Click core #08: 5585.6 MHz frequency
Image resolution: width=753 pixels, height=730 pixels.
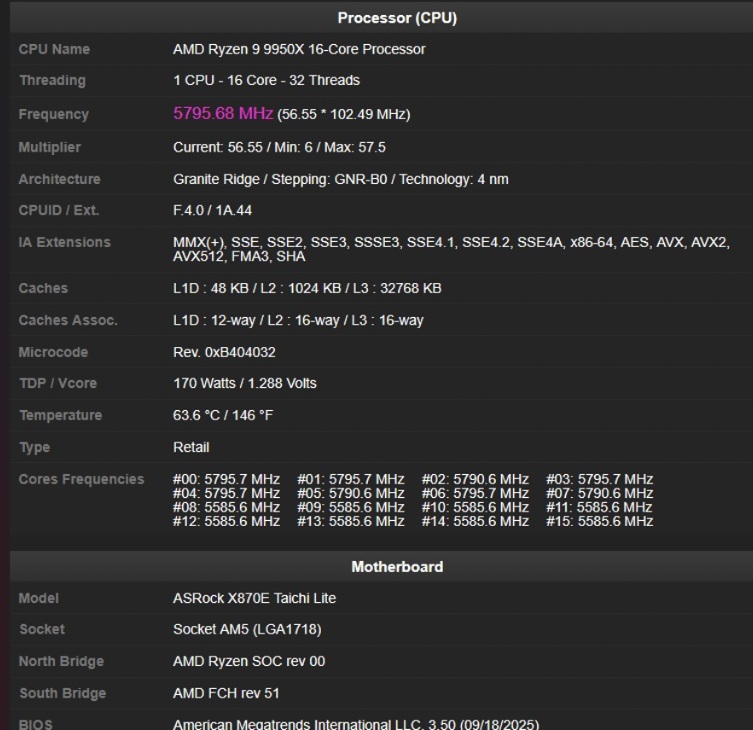tap(226, 507)
